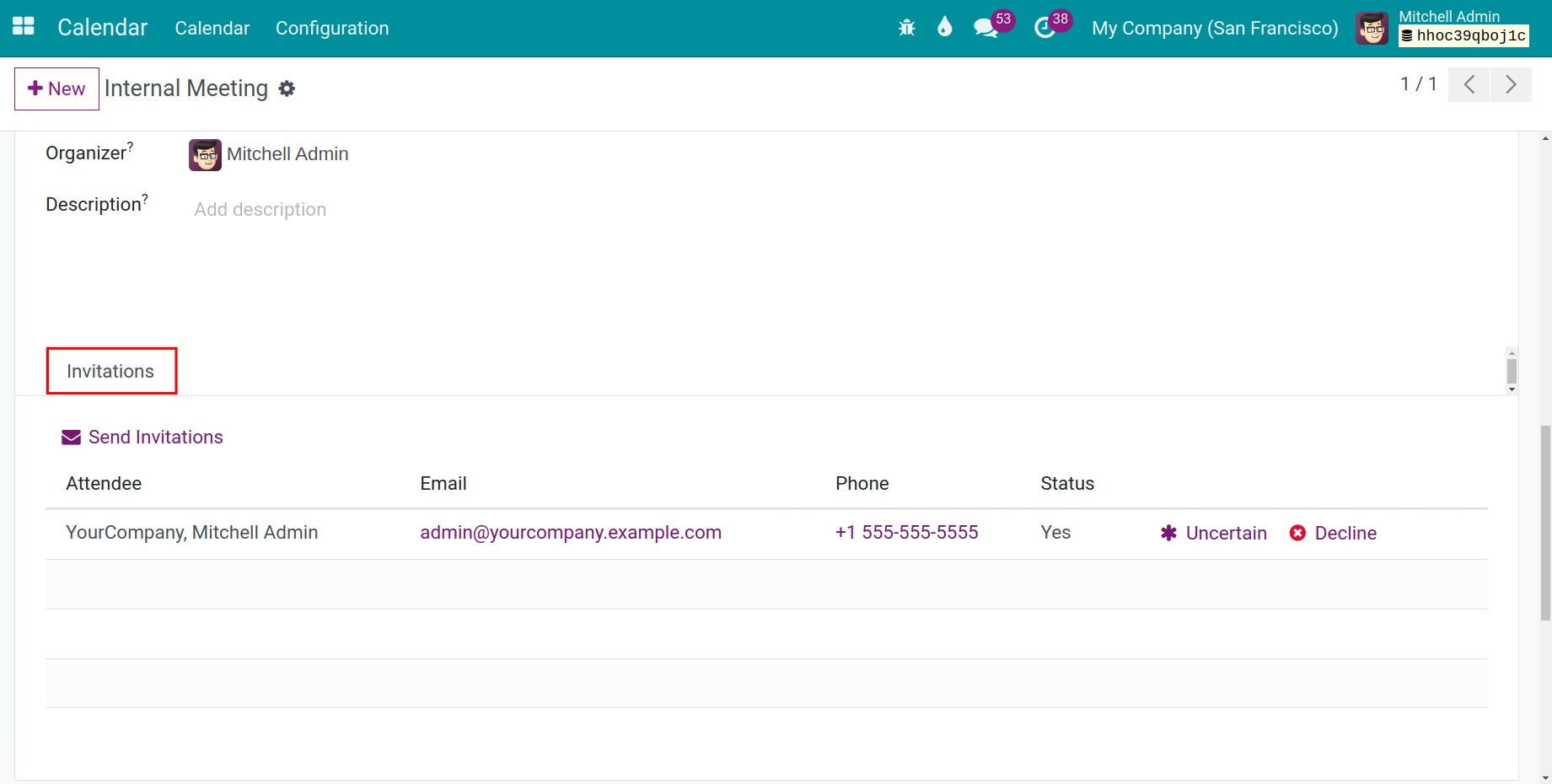
Task: Click the Calendar app title
Action: point(102,28)
